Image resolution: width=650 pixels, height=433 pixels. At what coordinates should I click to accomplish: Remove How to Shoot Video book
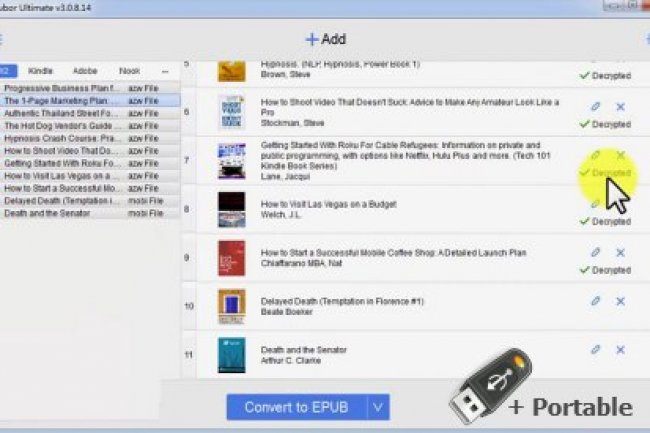point(620,107)
